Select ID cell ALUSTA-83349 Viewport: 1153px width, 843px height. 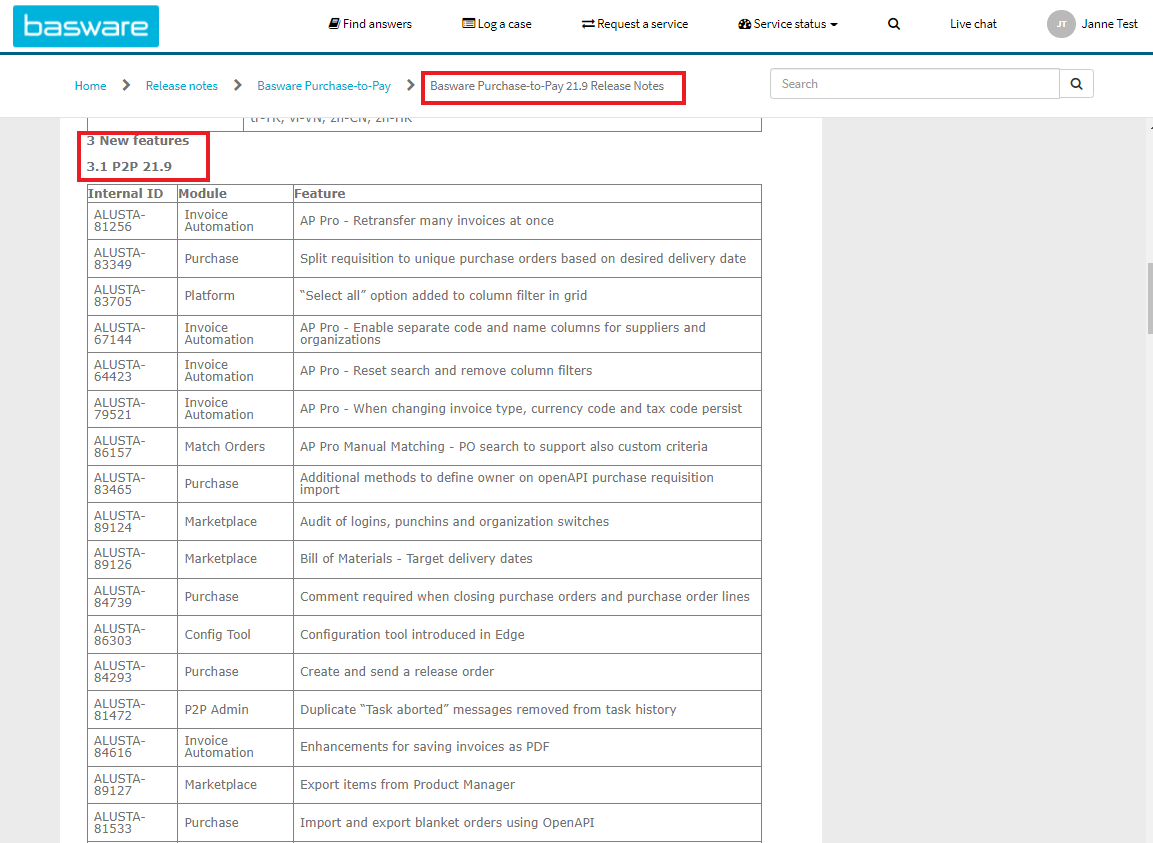click(132, 258)
